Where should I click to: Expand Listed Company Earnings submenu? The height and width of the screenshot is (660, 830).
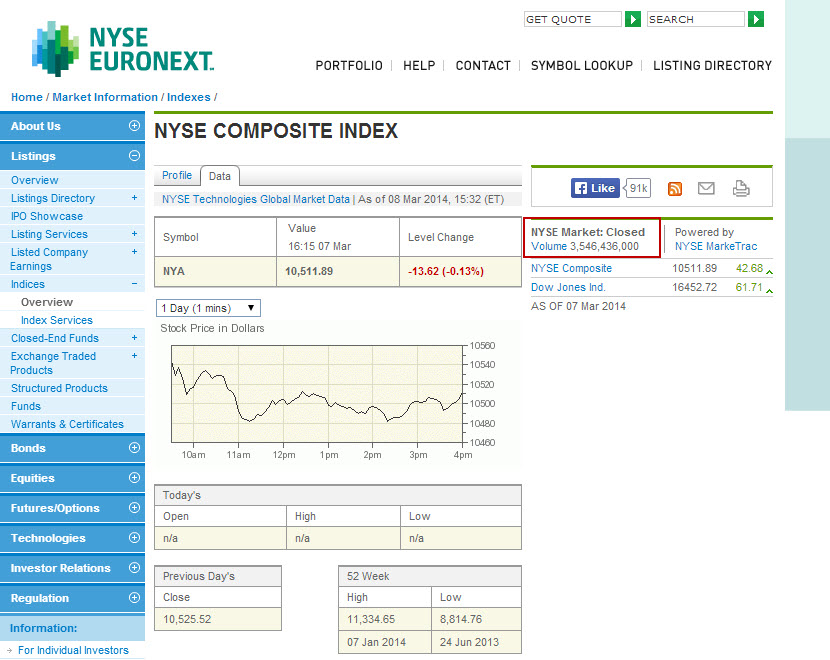134,251
